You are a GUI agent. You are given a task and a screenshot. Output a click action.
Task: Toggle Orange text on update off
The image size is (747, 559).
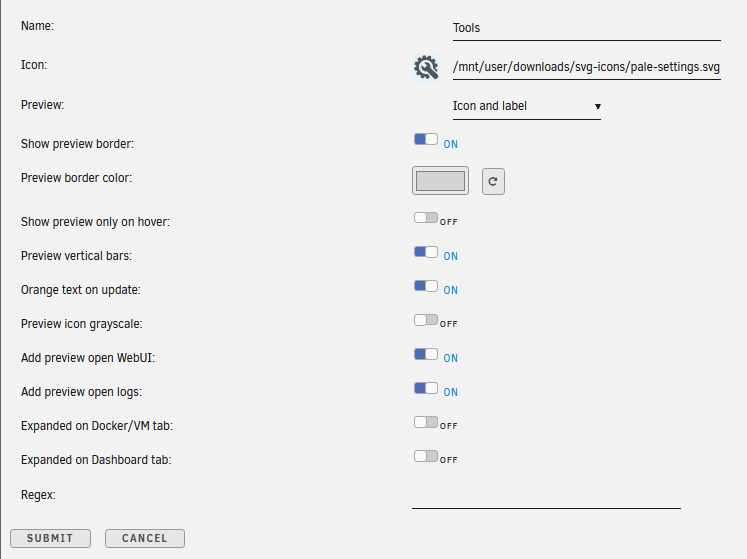(426, 286)
